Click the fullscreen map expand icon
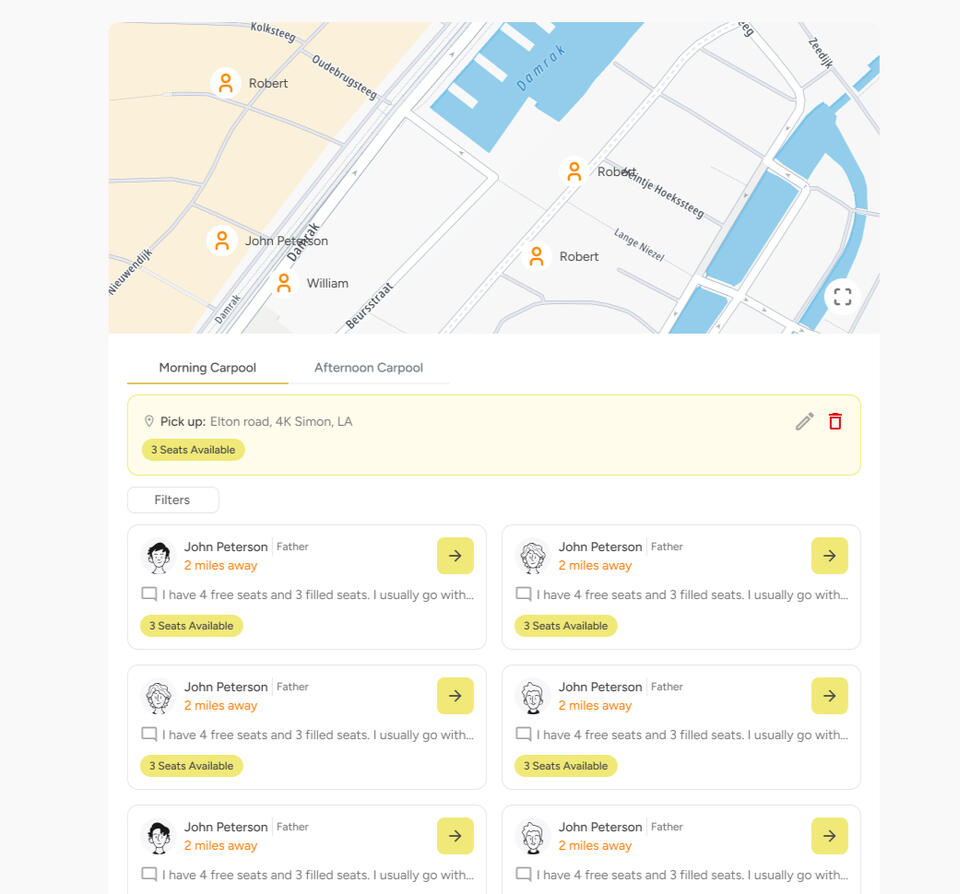The width and height of the screenshot is (960, 894). point(842,296)
